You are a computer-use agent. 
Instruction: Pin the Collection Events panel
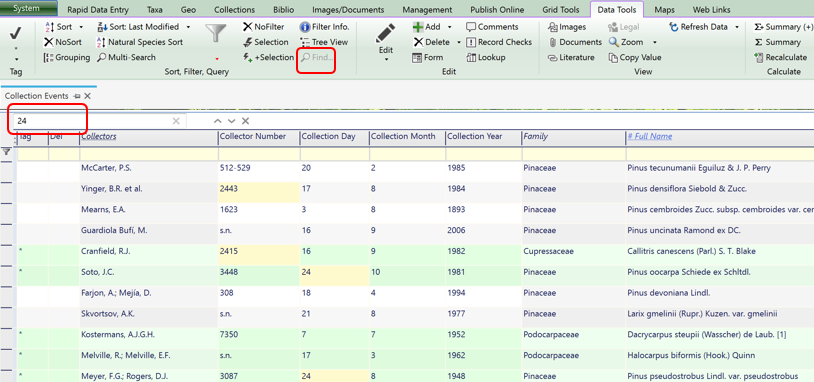[x=77, y=96]
